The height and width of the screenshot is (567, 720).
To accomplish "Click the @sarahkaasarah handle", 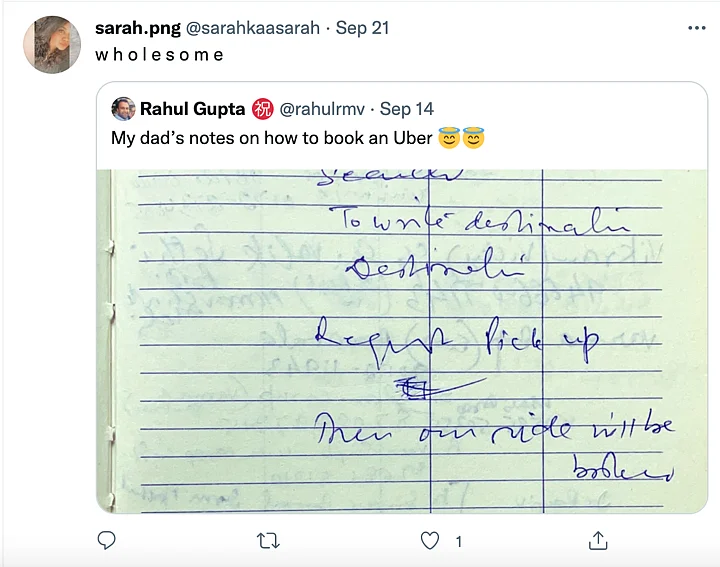I will [x=253, y=28].
